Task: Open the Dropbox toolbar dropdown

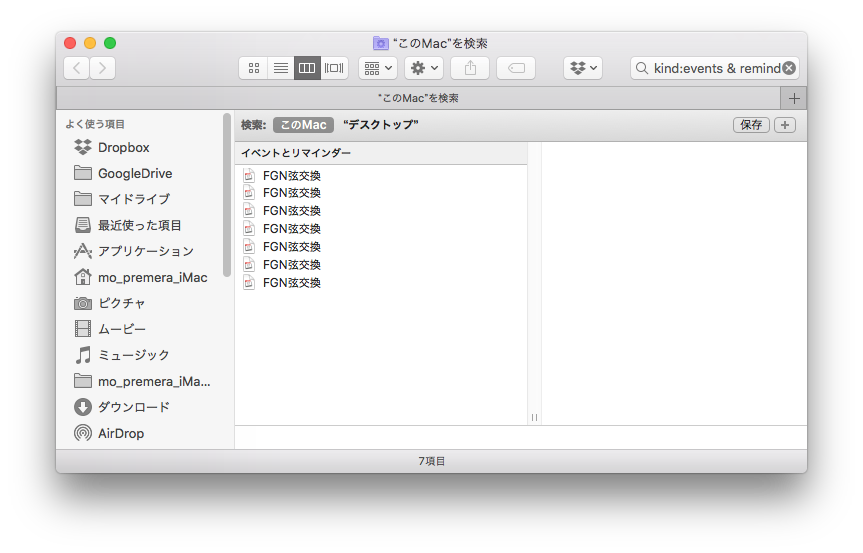Action: click(x=583, y=68)
